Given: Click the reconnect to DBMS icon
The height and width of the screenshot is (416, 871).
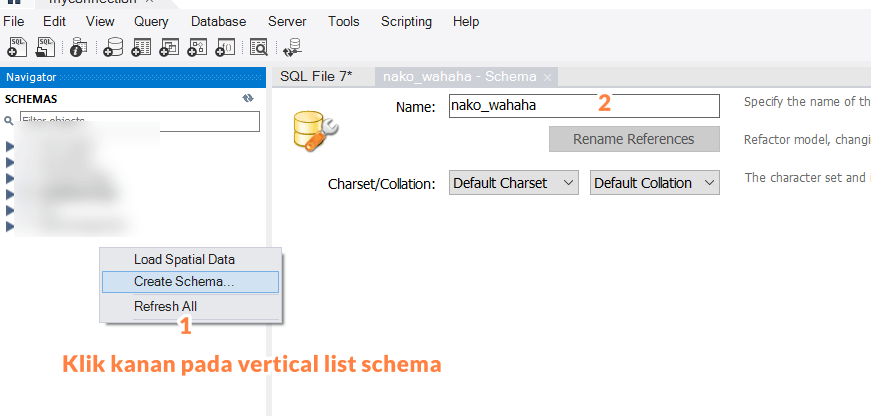Looking at the screenshot, I should click(292, 45).
